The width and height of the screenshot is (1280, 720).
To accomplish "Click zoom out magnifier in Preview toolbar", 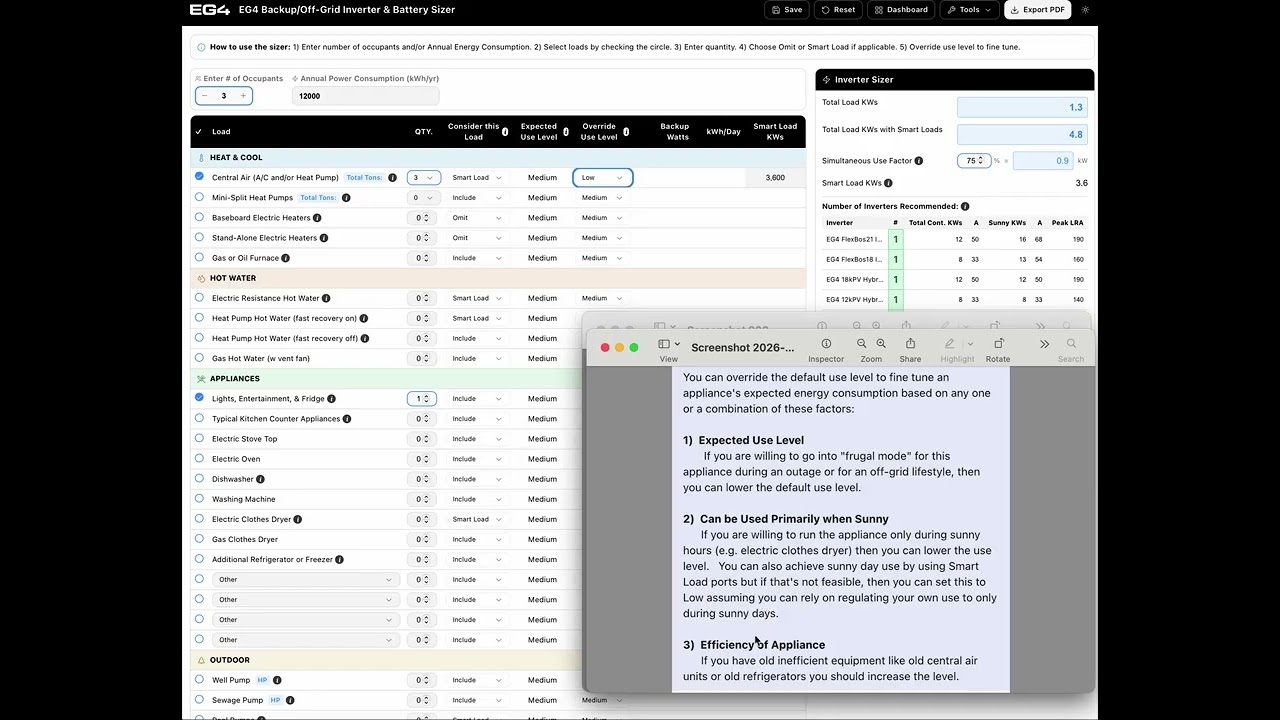I will (862, 344).
